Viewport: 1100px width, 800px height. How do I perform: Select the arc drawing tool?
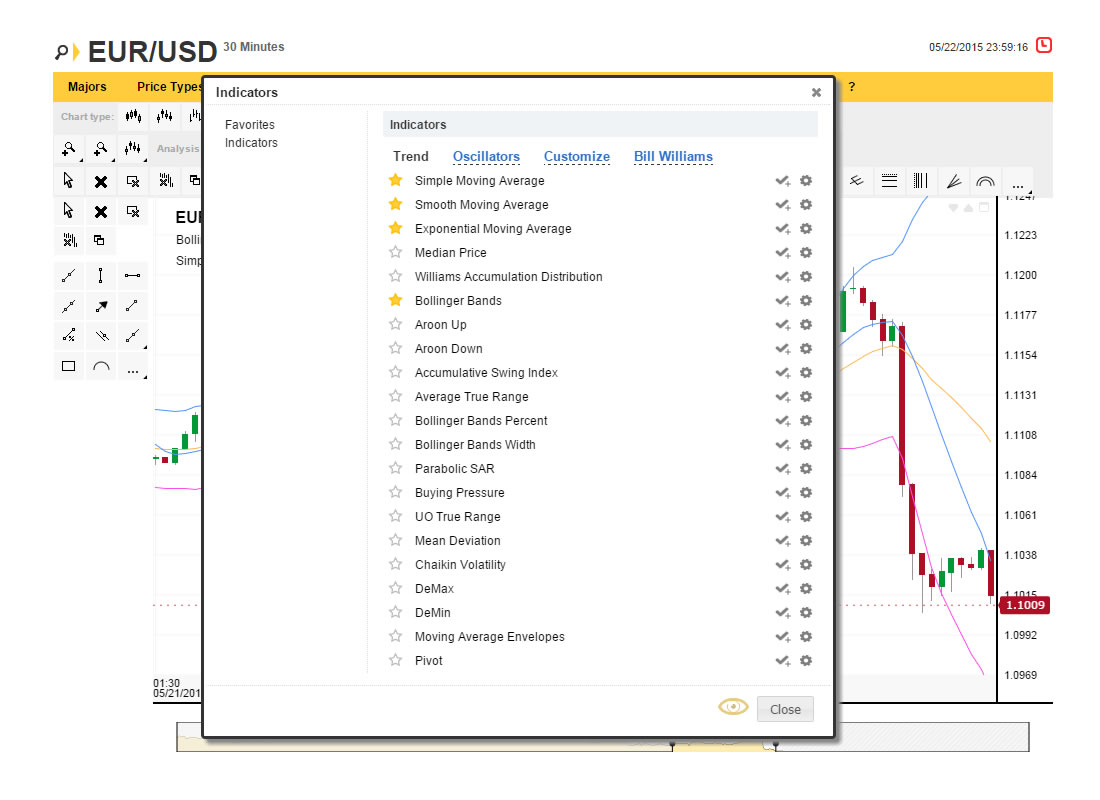pos(100,366)
